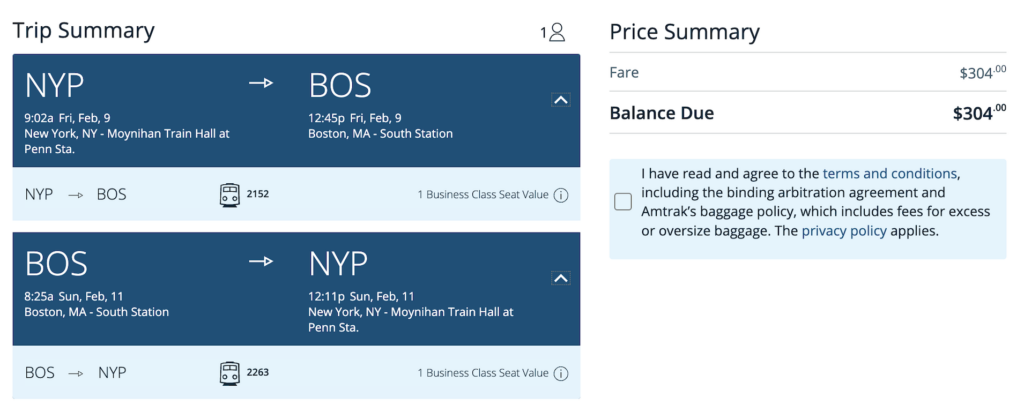Collapse the NYP to BOS trip details

pyautogui.click(x=561, y=100)
